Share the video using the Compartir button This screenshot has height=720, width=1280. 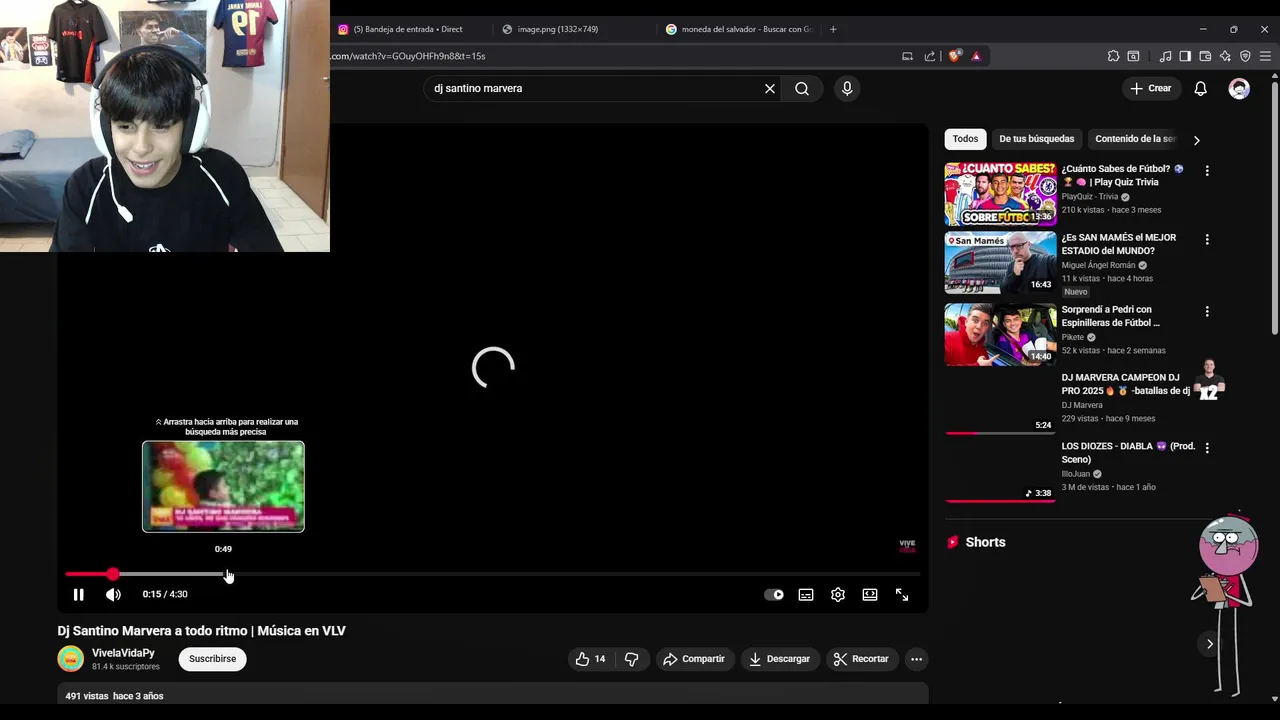[694, 659]
